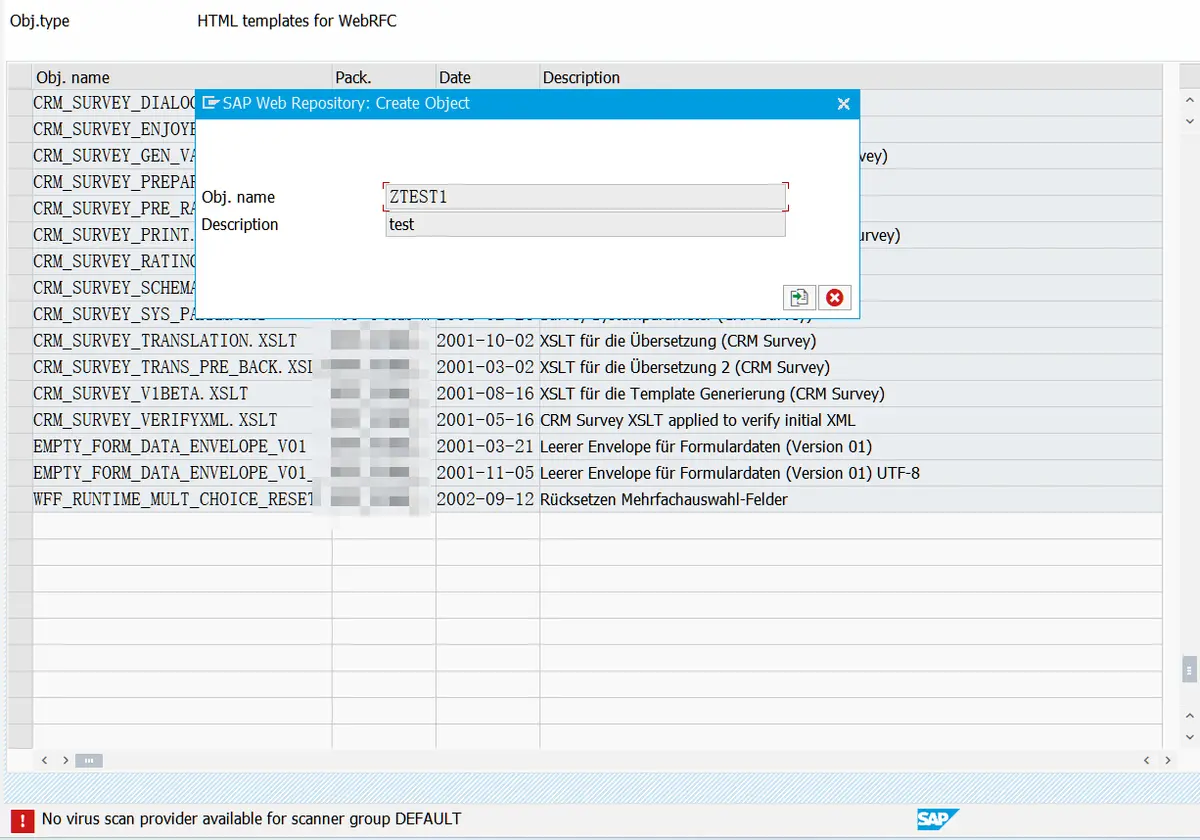Select row CRM_SURVEY_GEN_VA behind the dialog

pos(114,156)
